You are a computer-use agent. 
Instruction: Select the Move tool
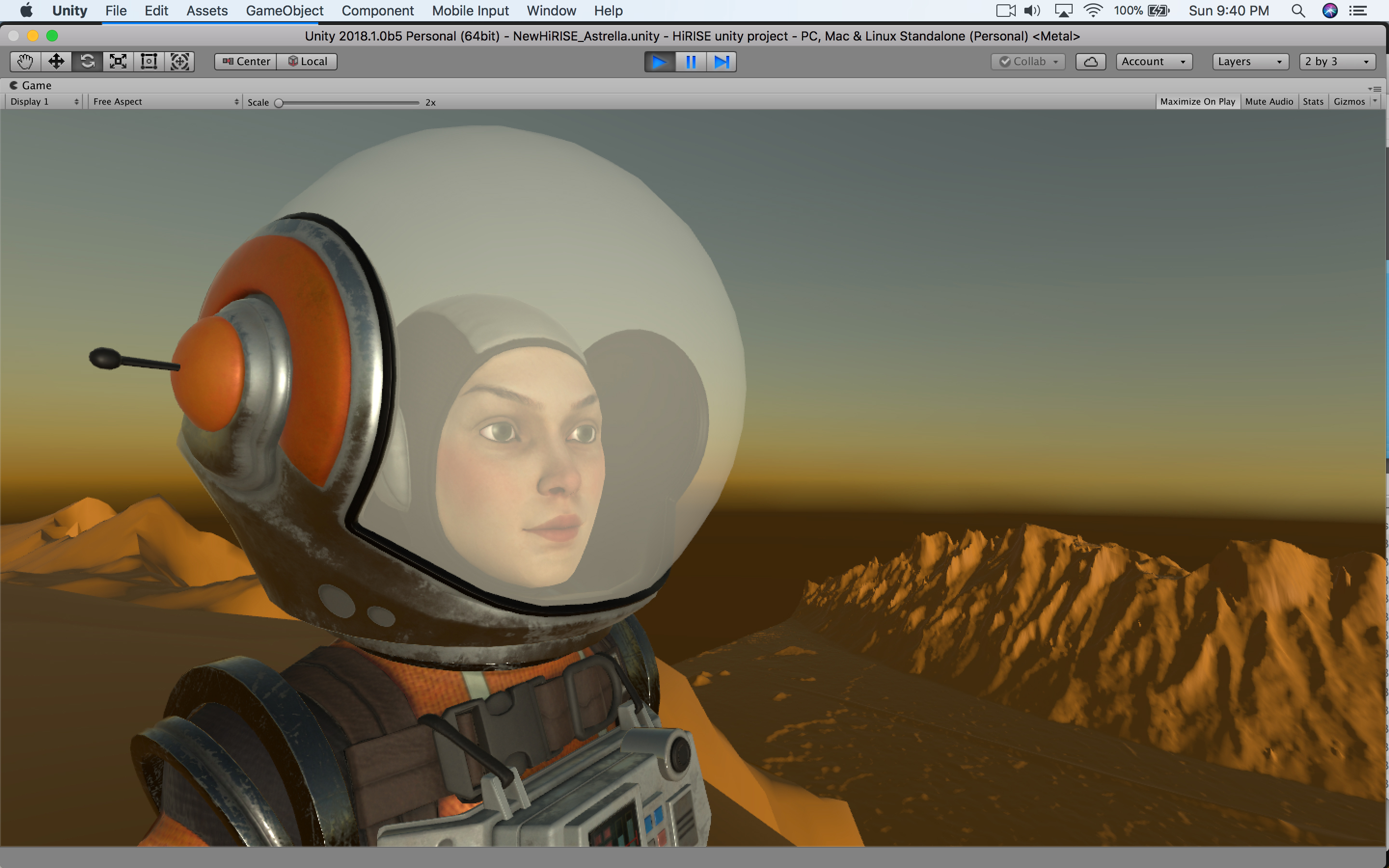click(56, 61)
